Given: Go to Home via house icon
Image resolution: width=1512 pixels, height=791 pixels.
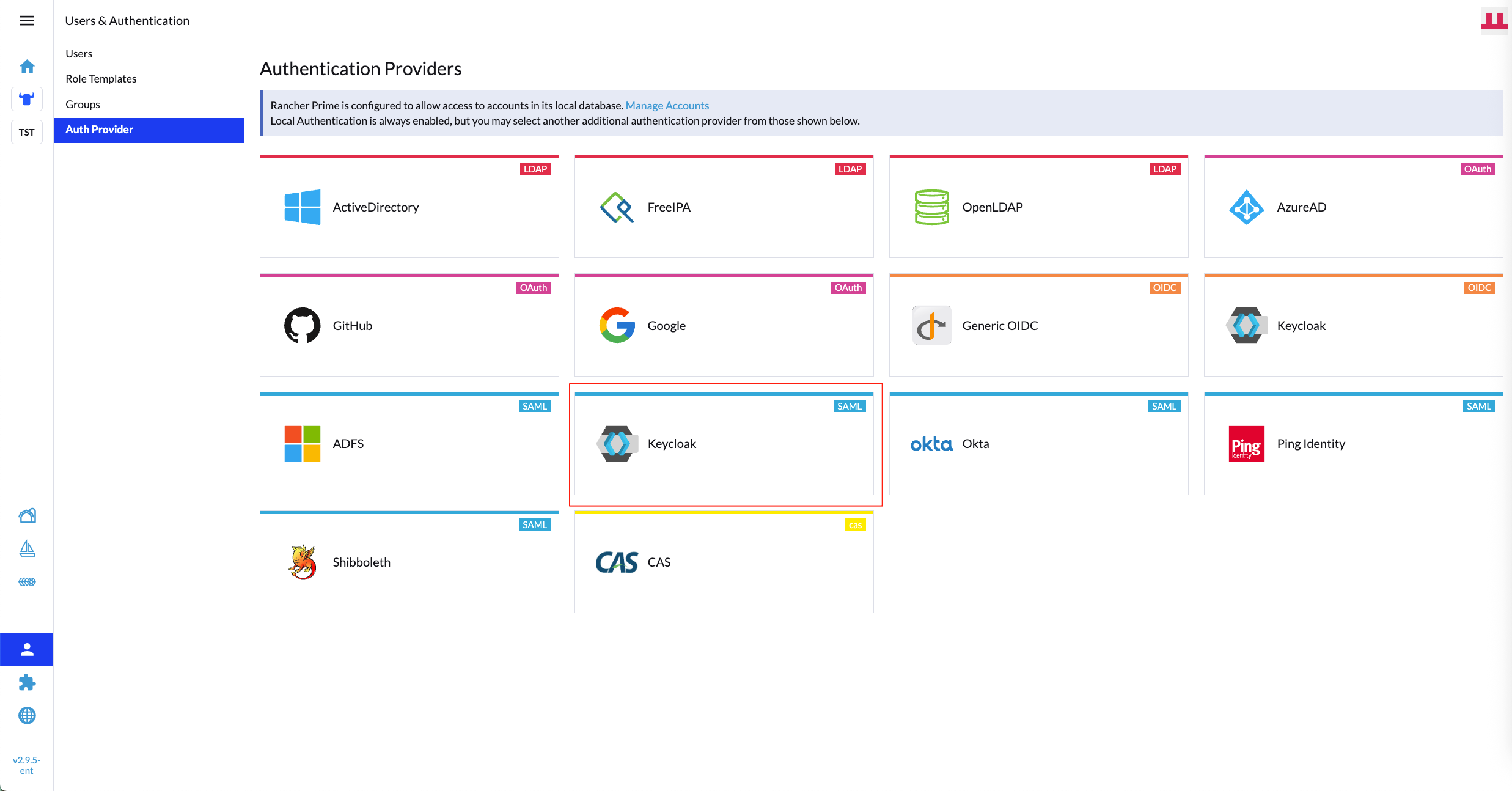Looking at the screenshot, I should coord(27,66).
